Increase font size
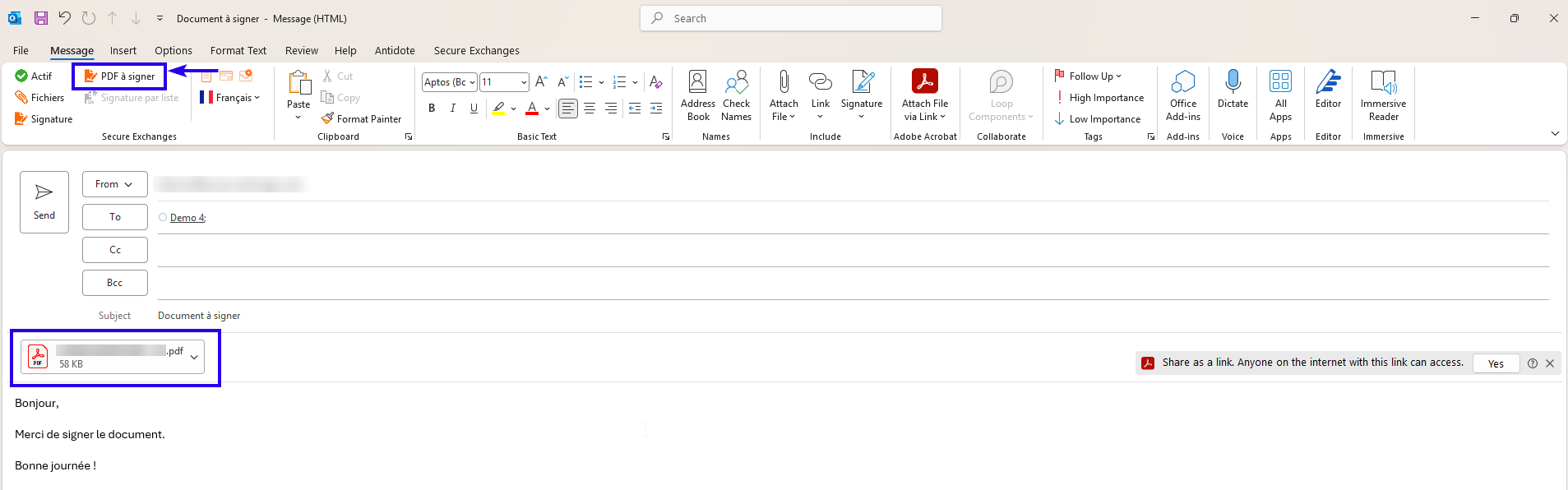The height and width of the screenshot is (490, 1568). point(541,81)
